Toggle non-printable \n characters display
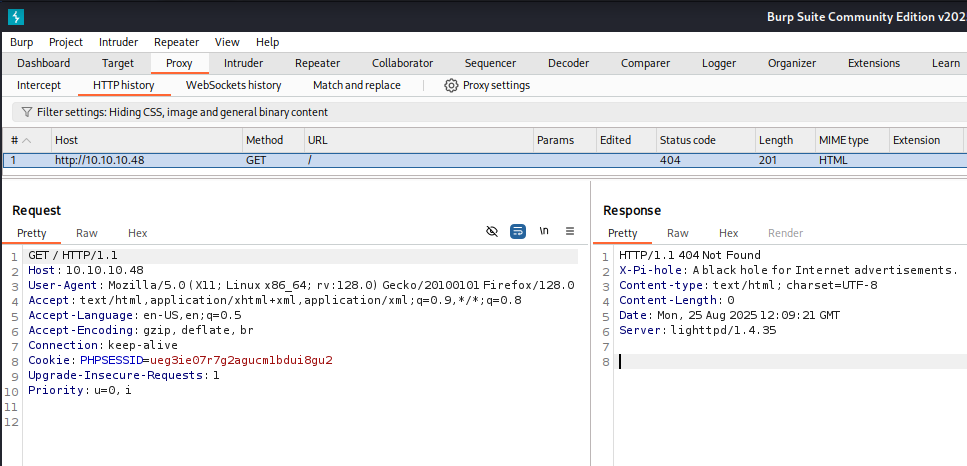 [x=544, y=231]
